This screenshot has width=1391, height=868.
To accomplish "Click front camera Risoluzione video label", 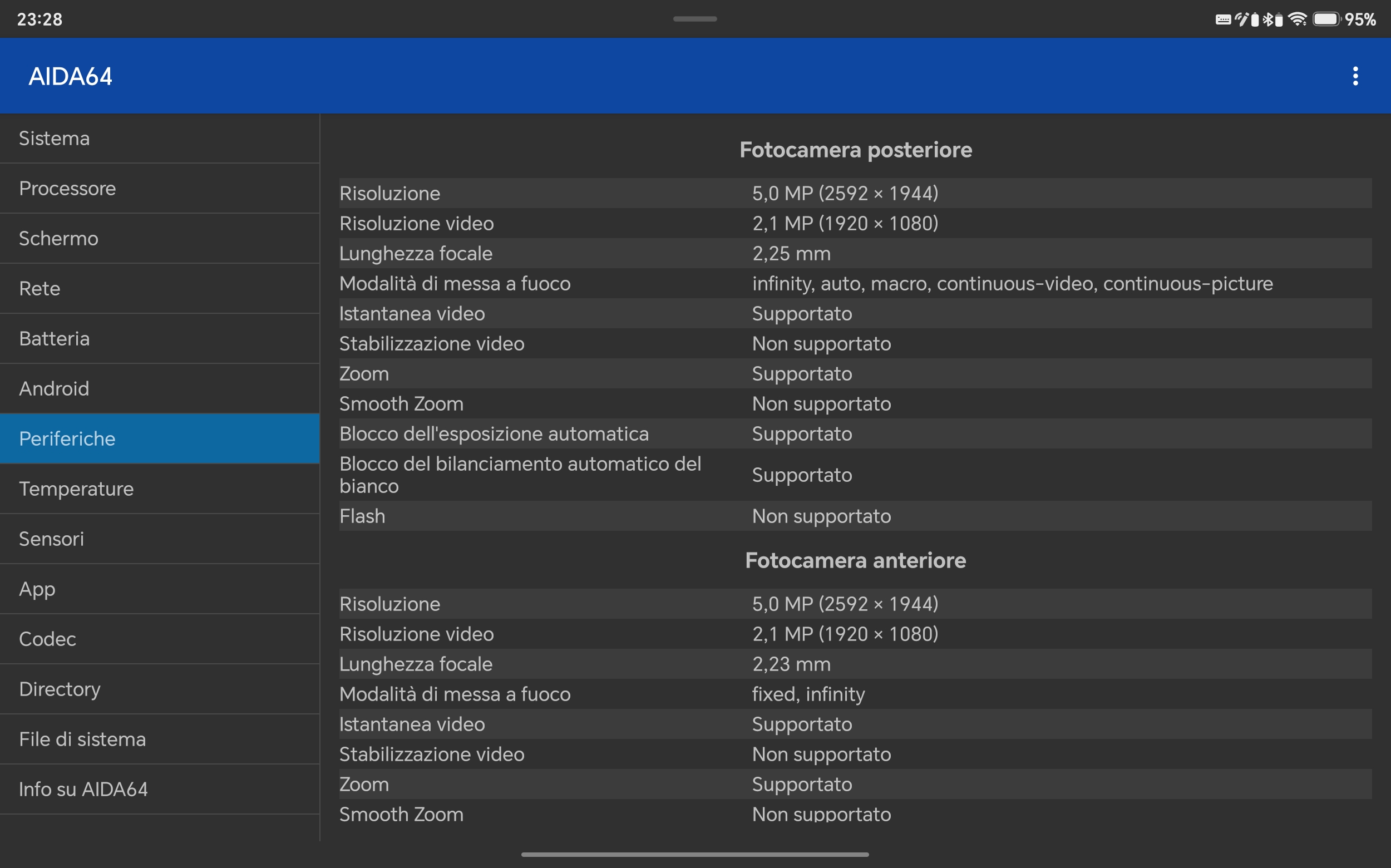I will point(416,634).
